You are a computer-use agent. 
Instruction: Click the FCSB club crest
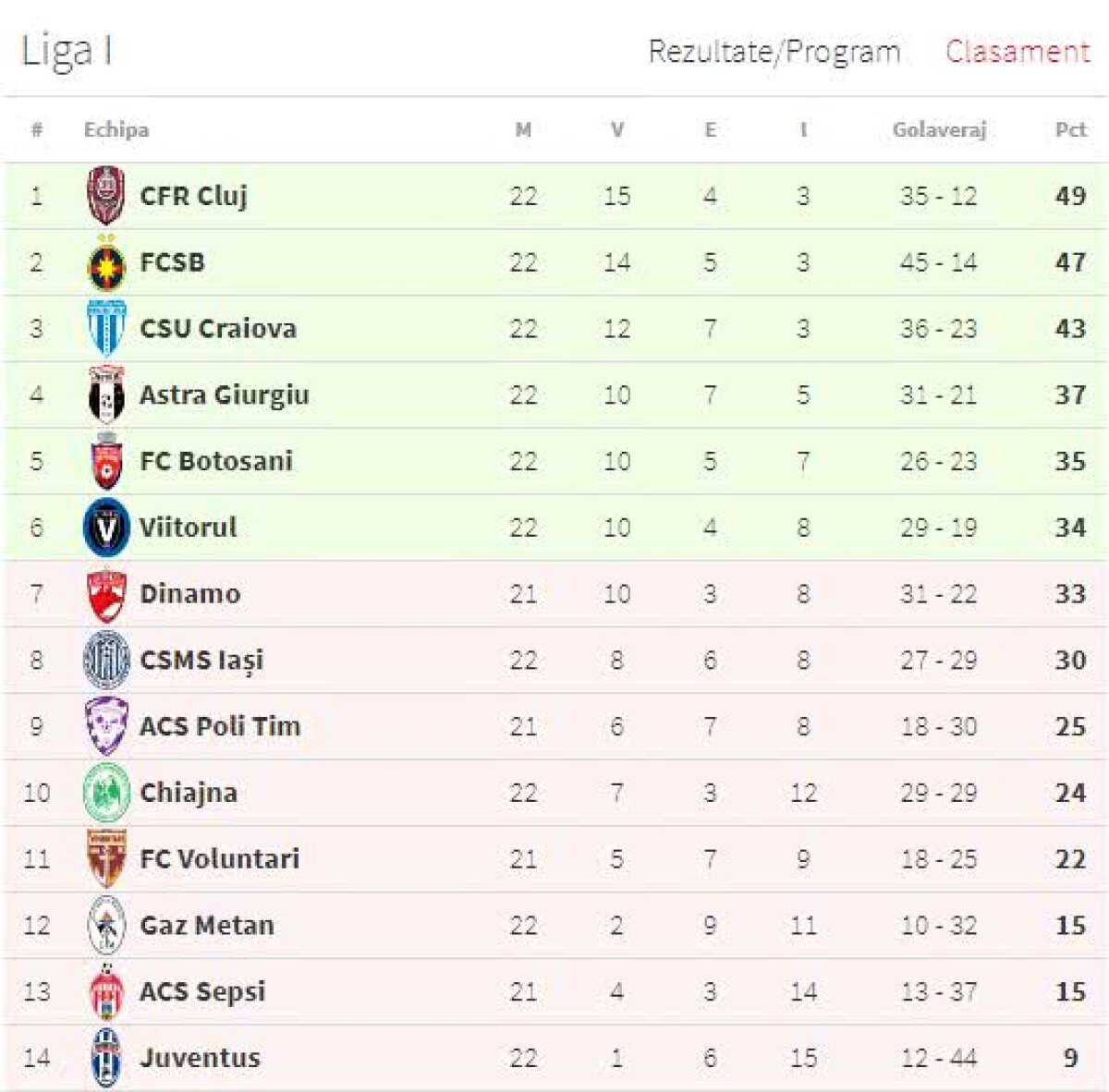pos(108,261)
